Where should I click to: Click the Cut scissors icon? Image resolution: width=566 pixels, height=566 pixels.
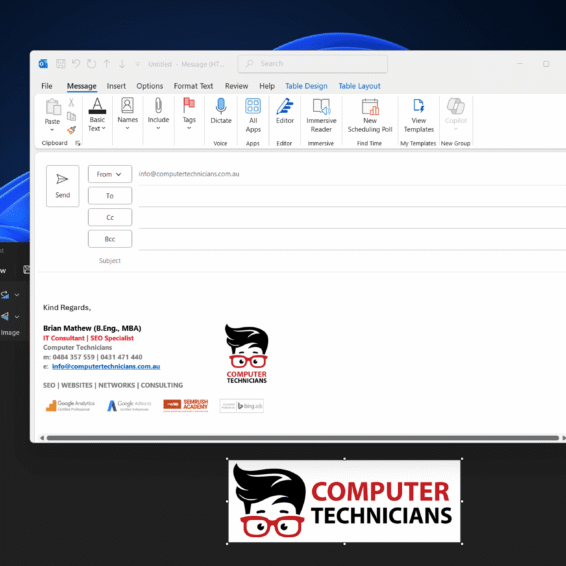pyautogui.click(x=71, y=103)
